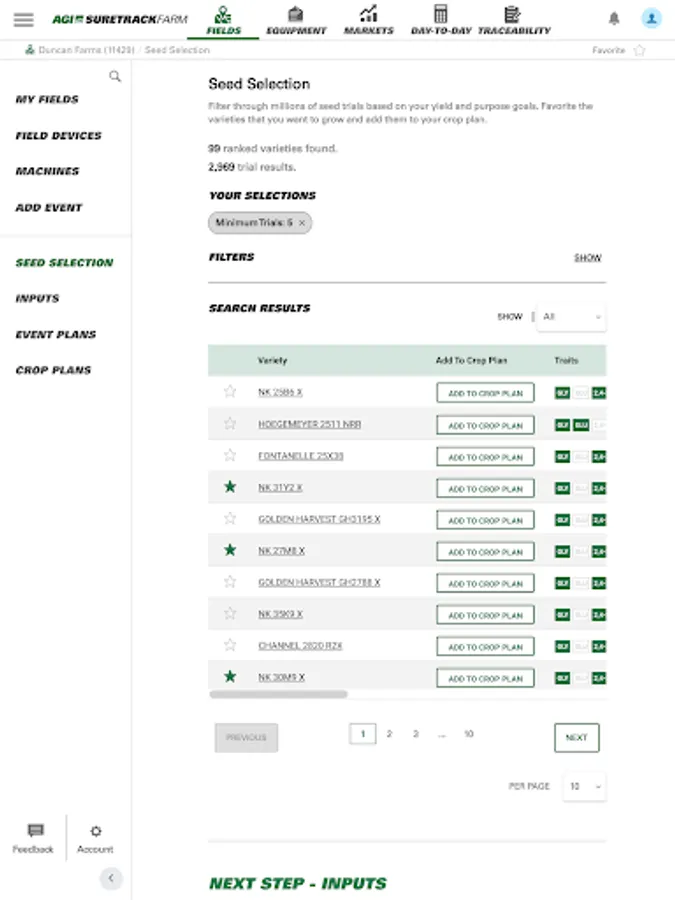Screen dimensions: 675x900
Task: Switch to the Fields tab
Action: [223, 21]
